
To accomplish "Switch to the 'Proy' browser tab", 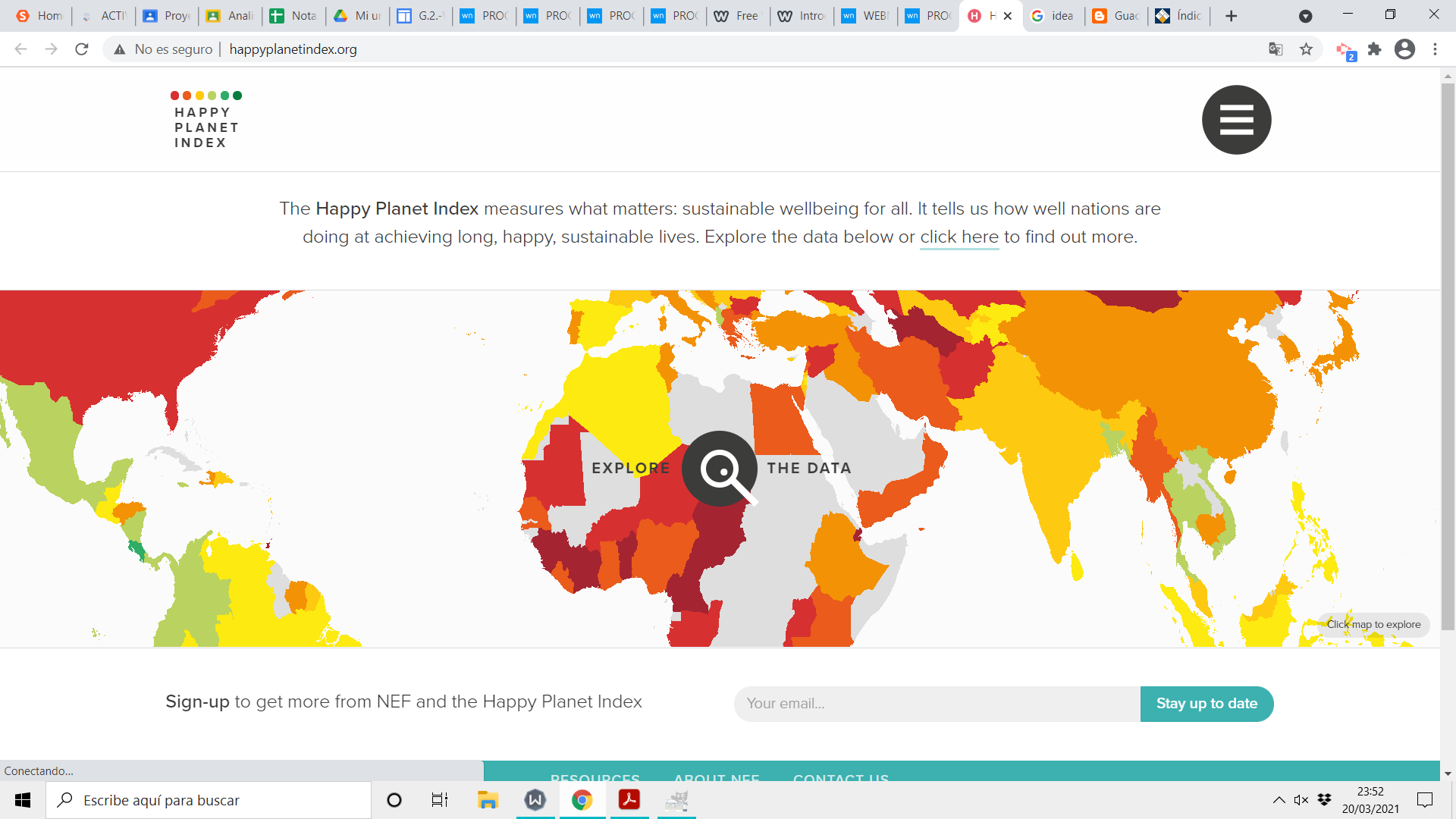I will pyautogui.click(x=168, y=16).
